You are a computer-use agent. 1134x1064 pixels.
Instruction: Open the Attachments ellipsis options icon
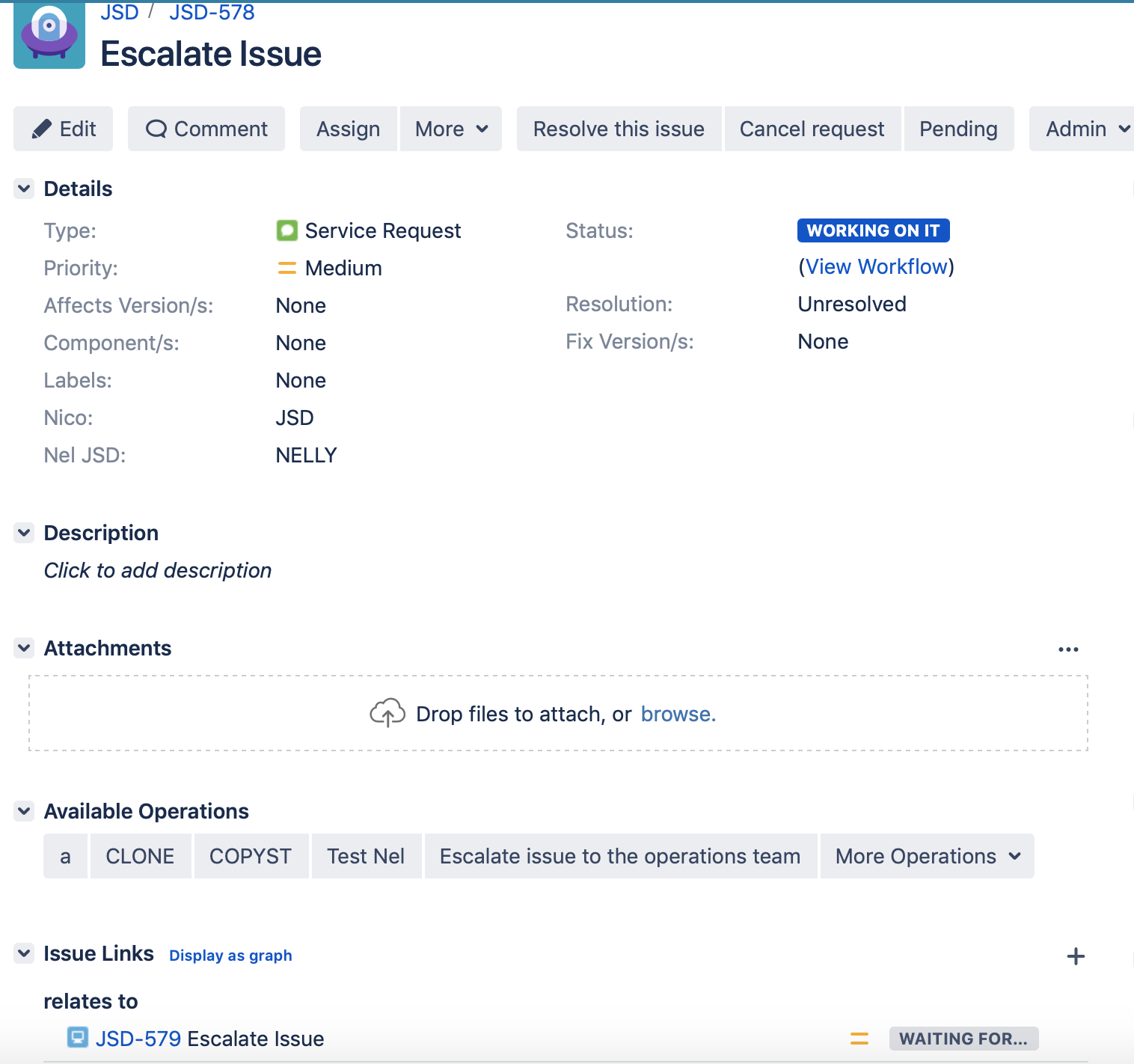point(1068,649)
